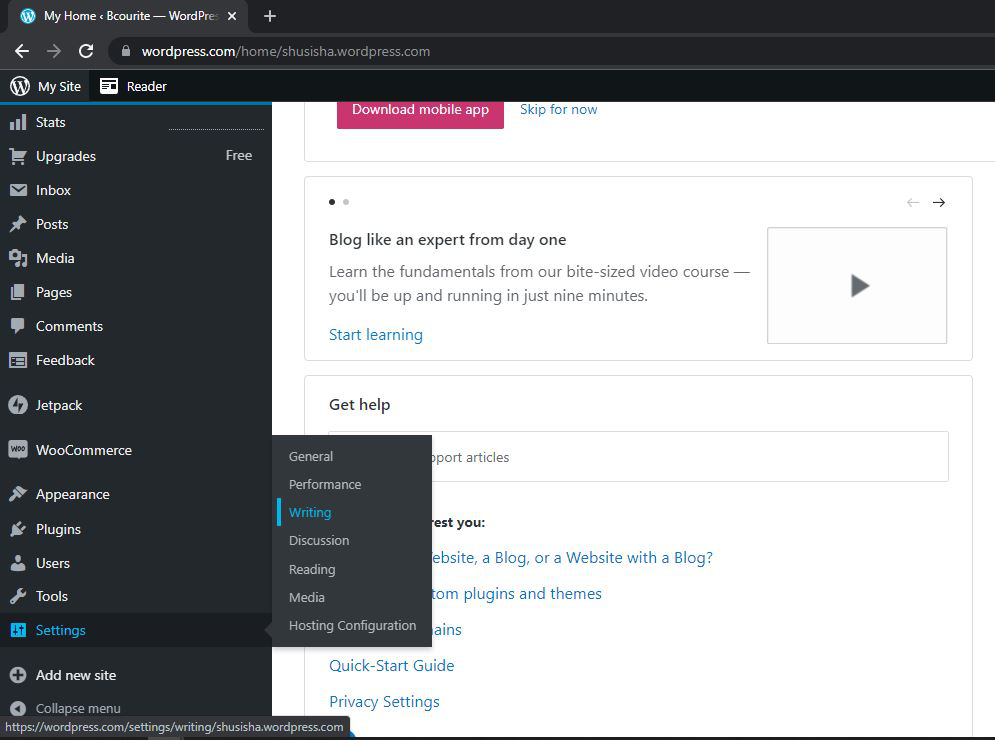Image resolution: width=995 pixels, height=740 pixels.
Task: Click the Add new site plus icon
Action: pyautogui.click(x=18, y=675)
